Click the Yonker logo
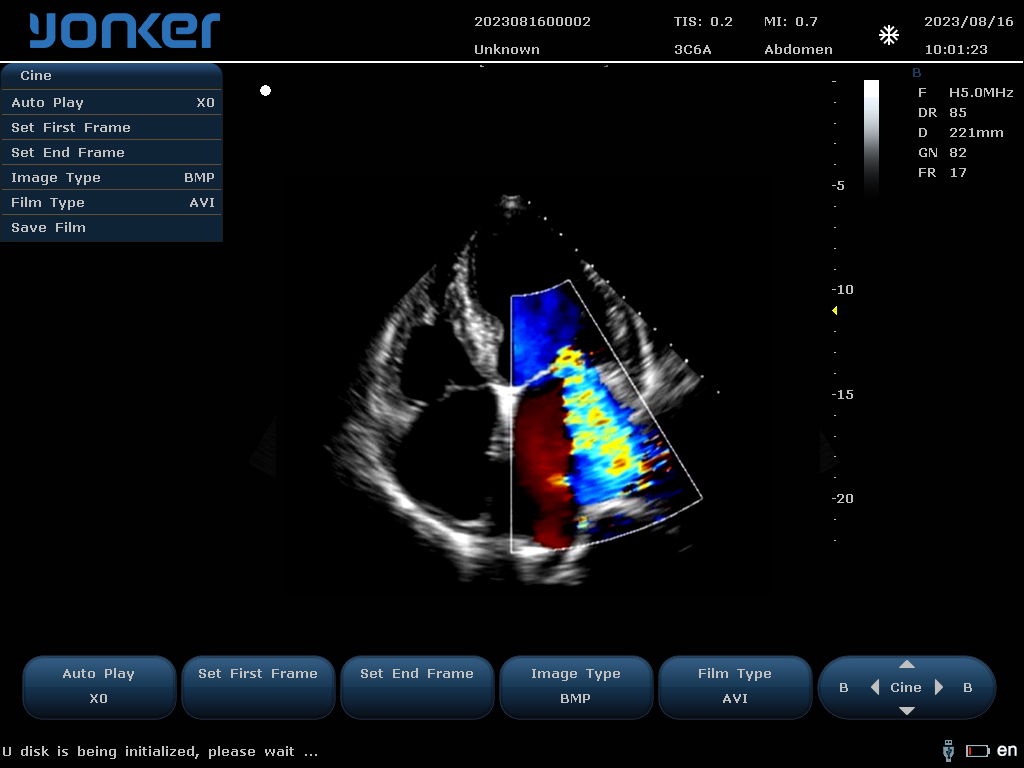The image size is (1024, 768). click(124, 31)
